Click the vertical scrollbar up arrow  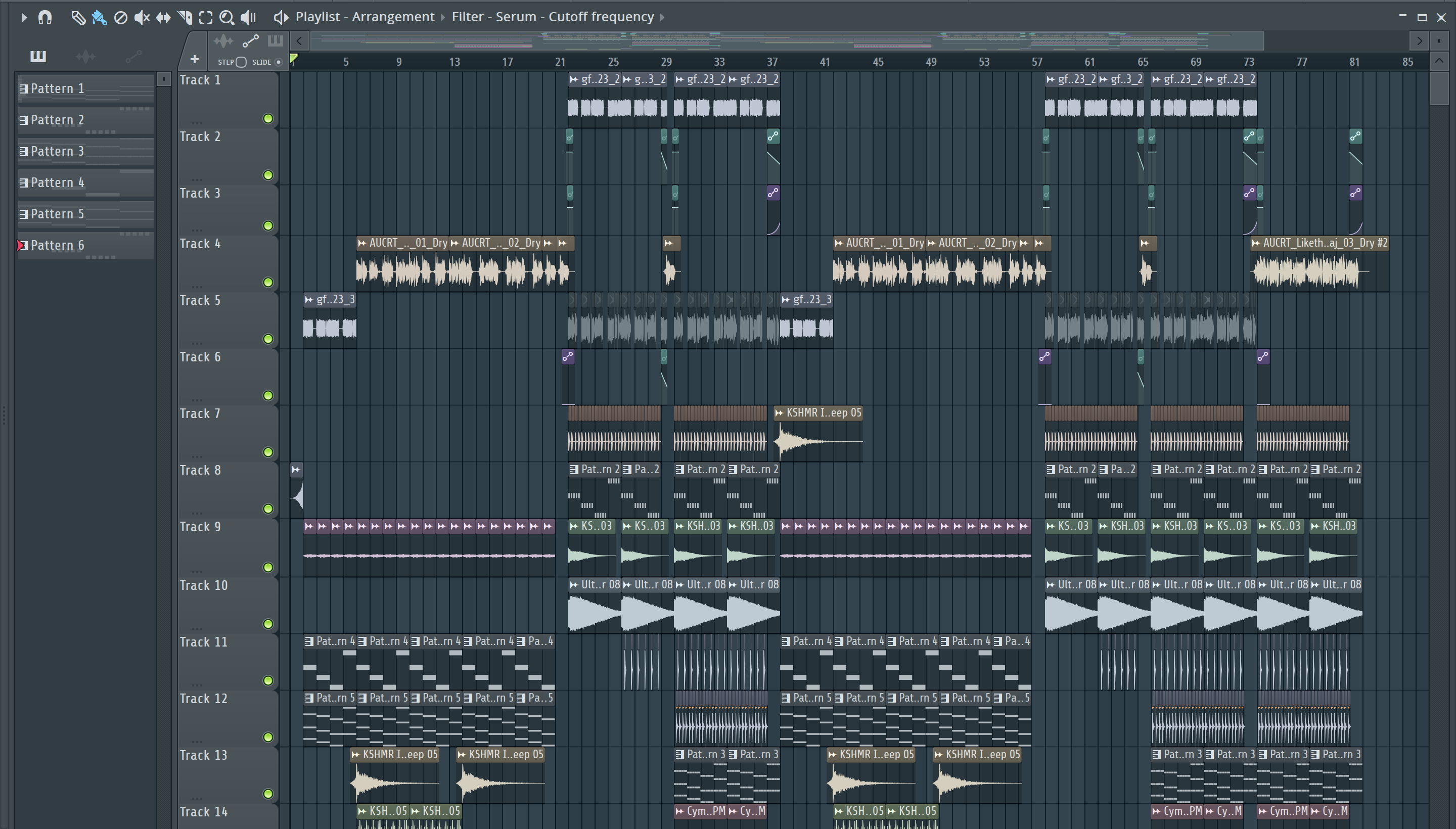pyautogui.click(x=1439, y=60)
